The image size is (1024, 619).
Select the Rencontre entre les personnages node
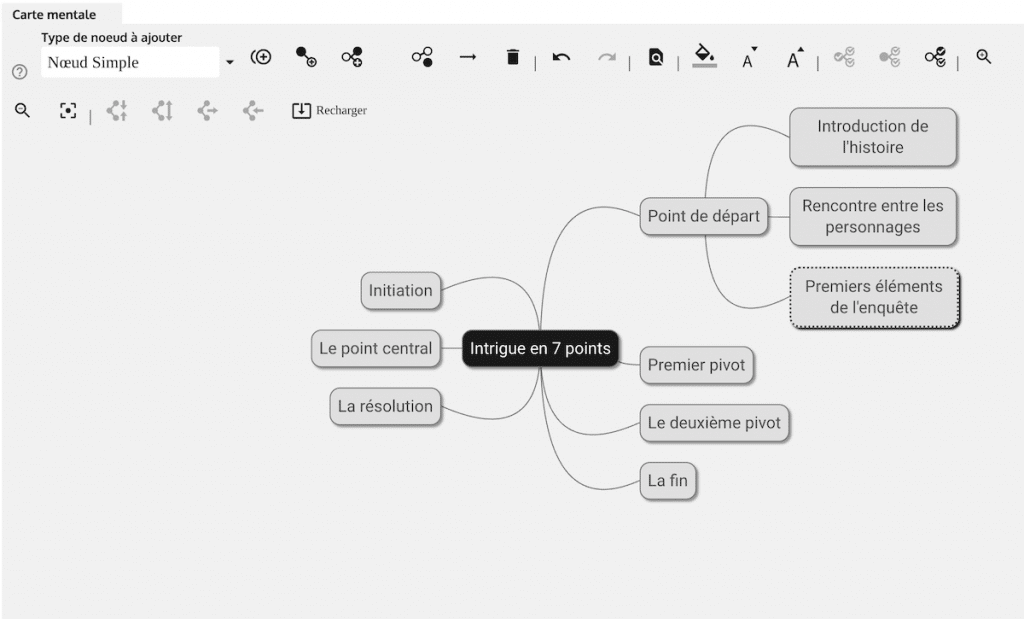pyautogui.click(x=872, y=216)
